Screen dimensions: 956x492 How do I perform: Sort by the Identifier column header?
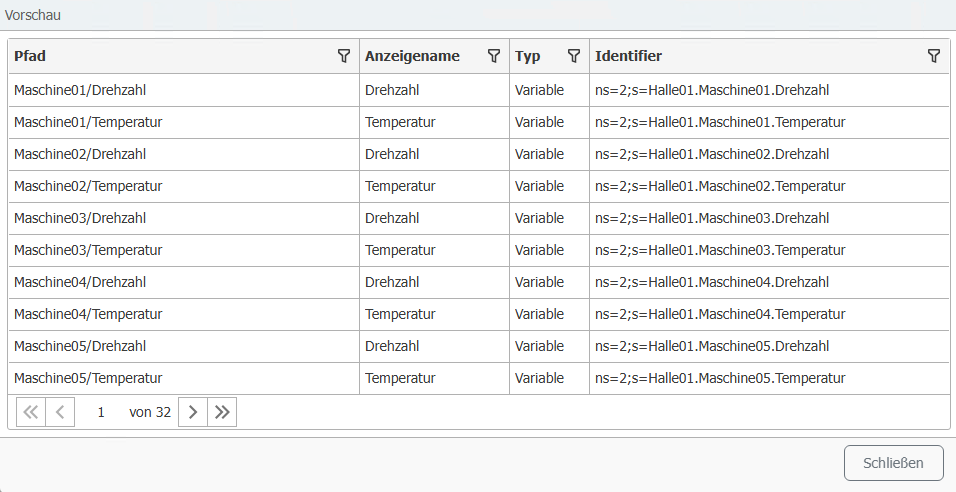[629, 56]
